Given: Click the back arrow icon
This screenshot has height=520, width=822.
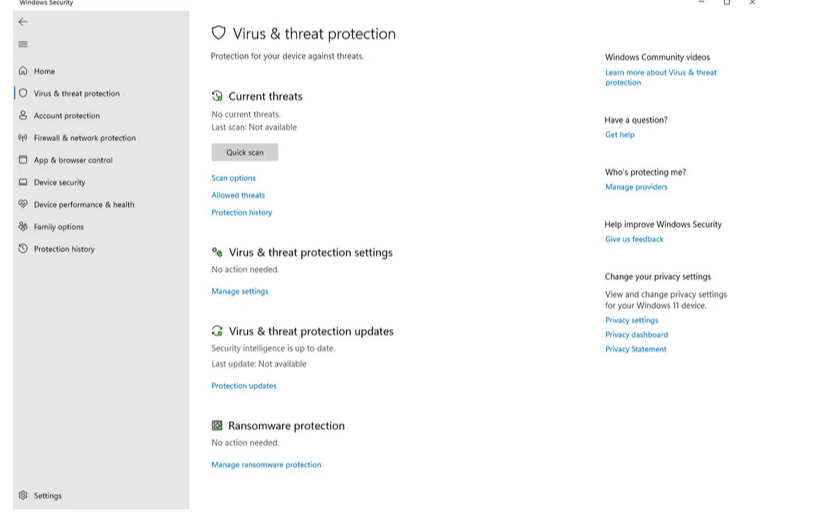Looking at the screenshot, I should [x=23, y=21].
